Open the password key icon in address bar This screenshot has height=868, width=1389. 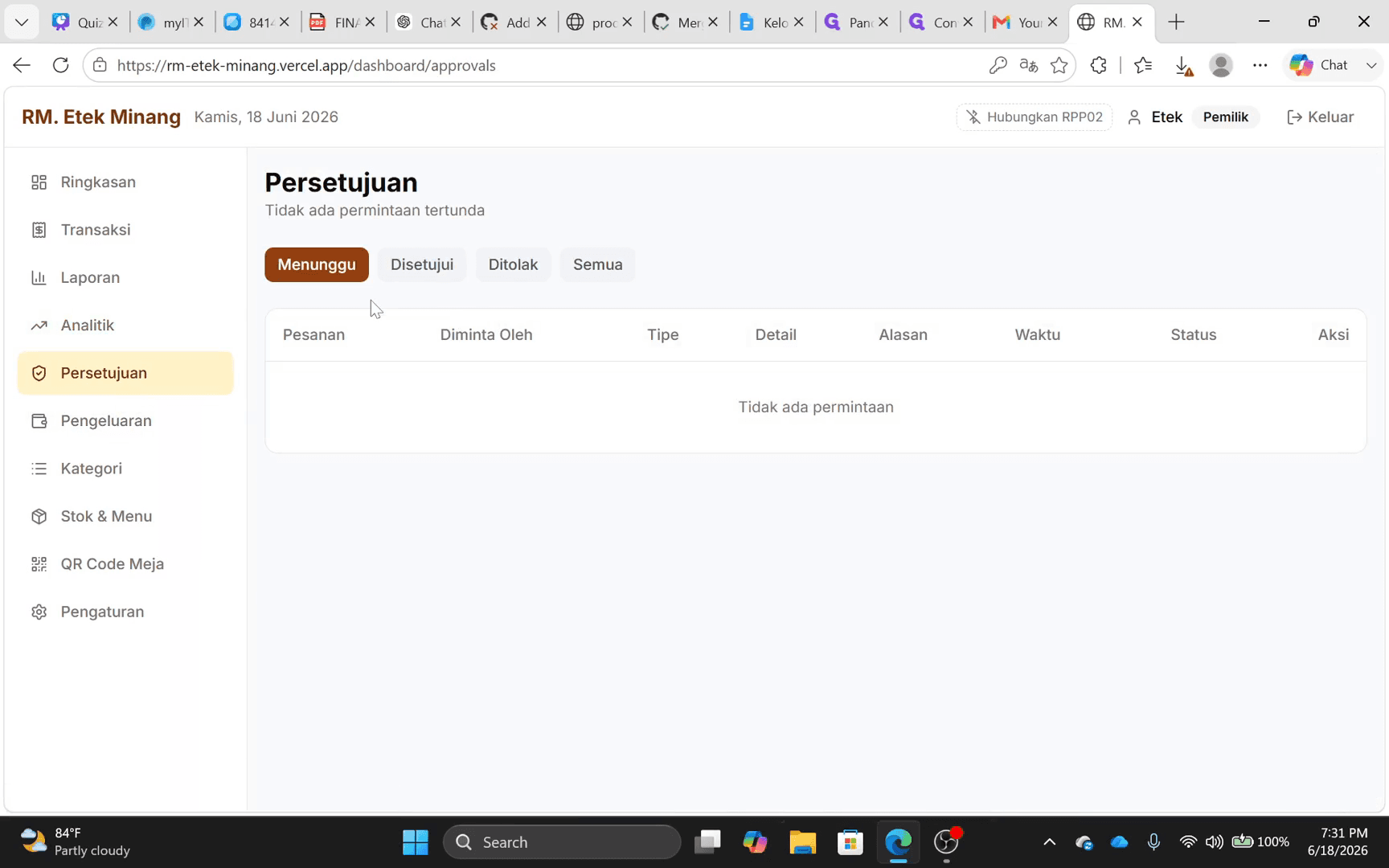click(998, 65)
